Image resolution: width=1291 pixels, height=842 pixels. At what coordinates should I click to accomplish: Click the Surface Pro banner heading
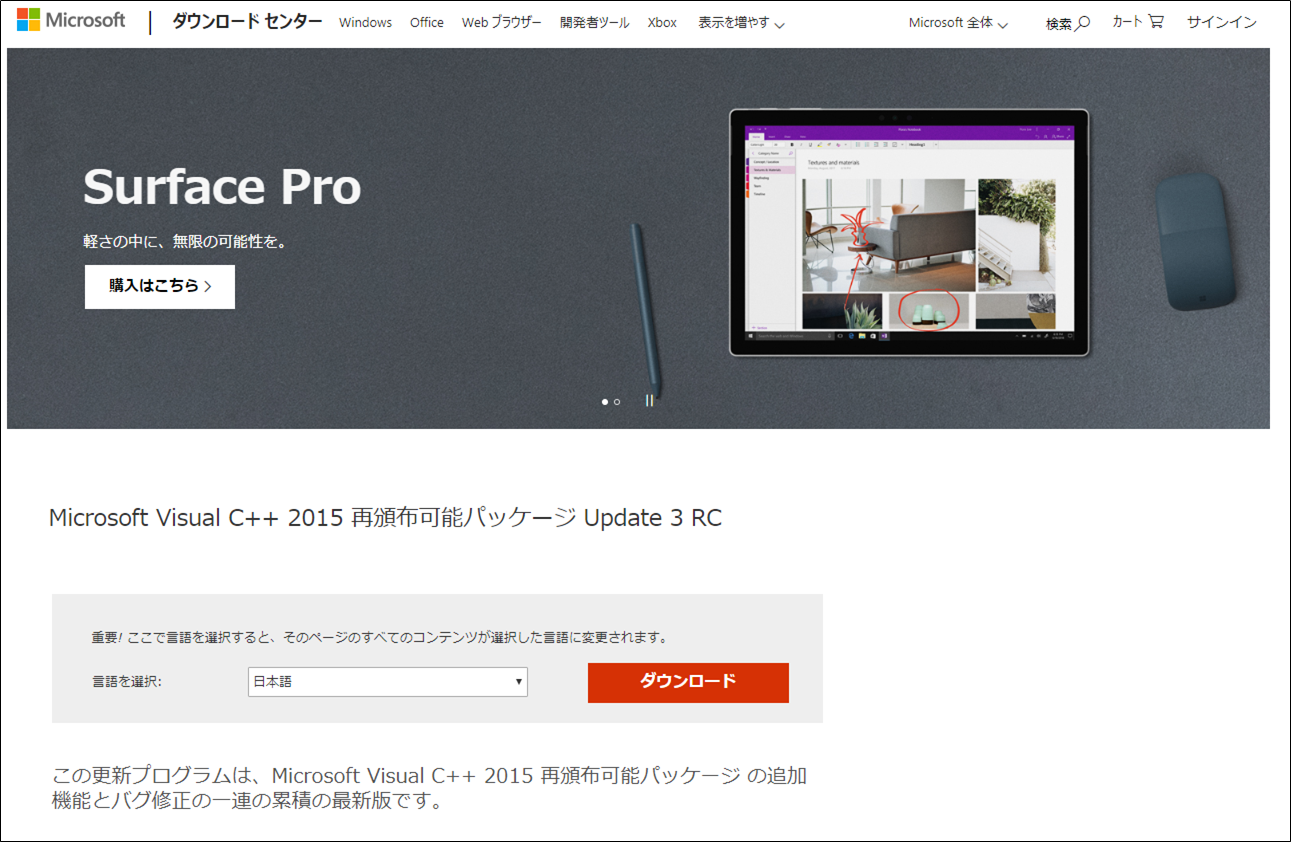222,186
